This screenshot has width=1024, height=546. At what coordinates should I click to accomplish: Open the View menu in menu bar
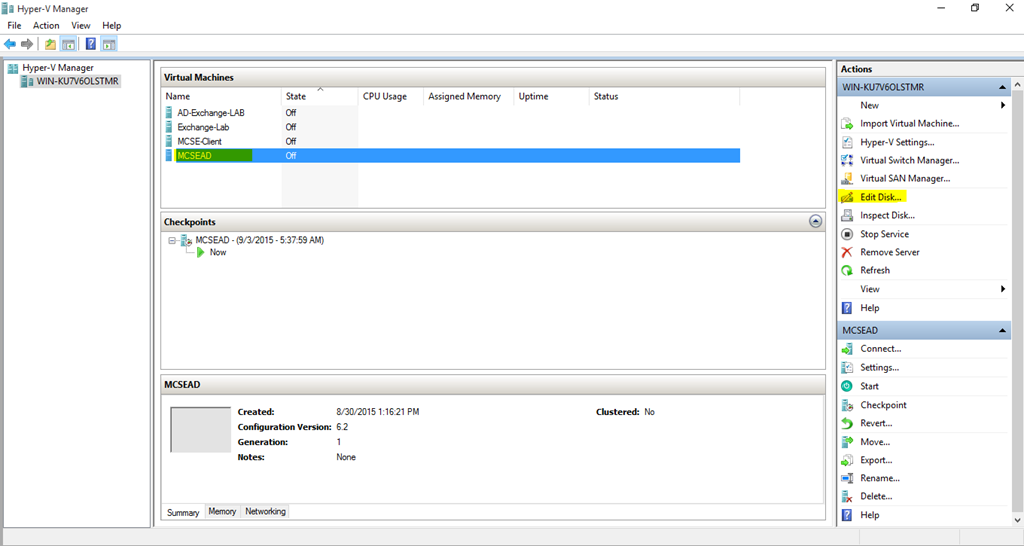(x=81, y=25)
